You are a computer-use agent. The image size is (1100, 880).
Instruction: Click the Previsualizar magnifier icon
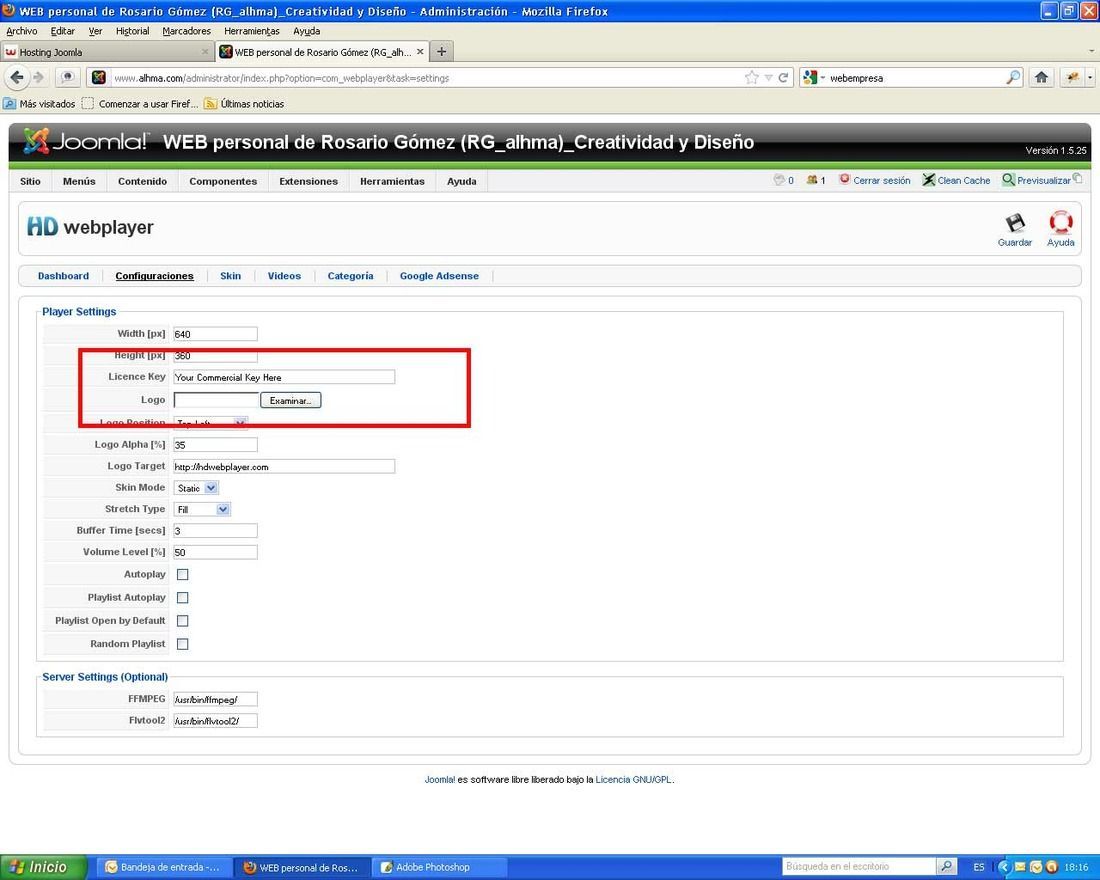[1008, 180]
